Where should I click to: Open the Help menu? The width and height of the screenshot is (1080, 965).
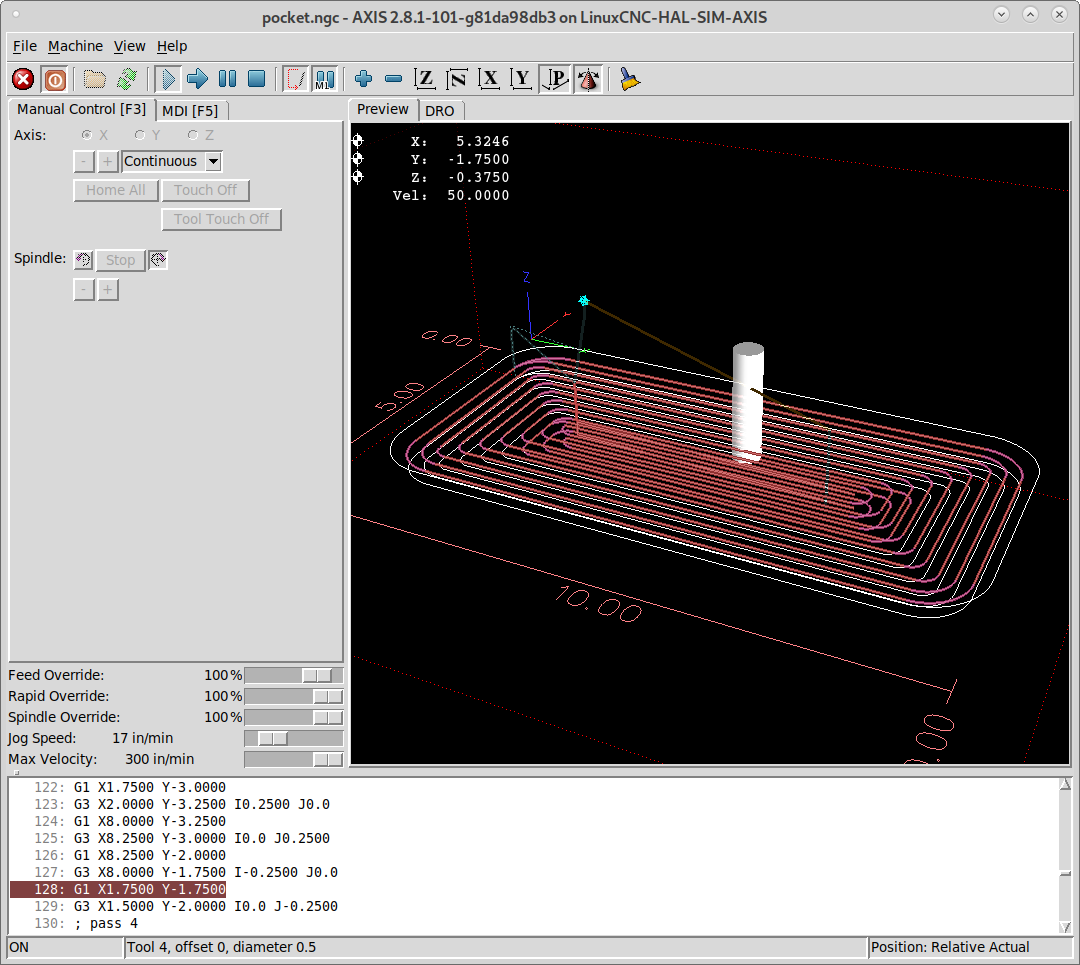click(172, 46)
